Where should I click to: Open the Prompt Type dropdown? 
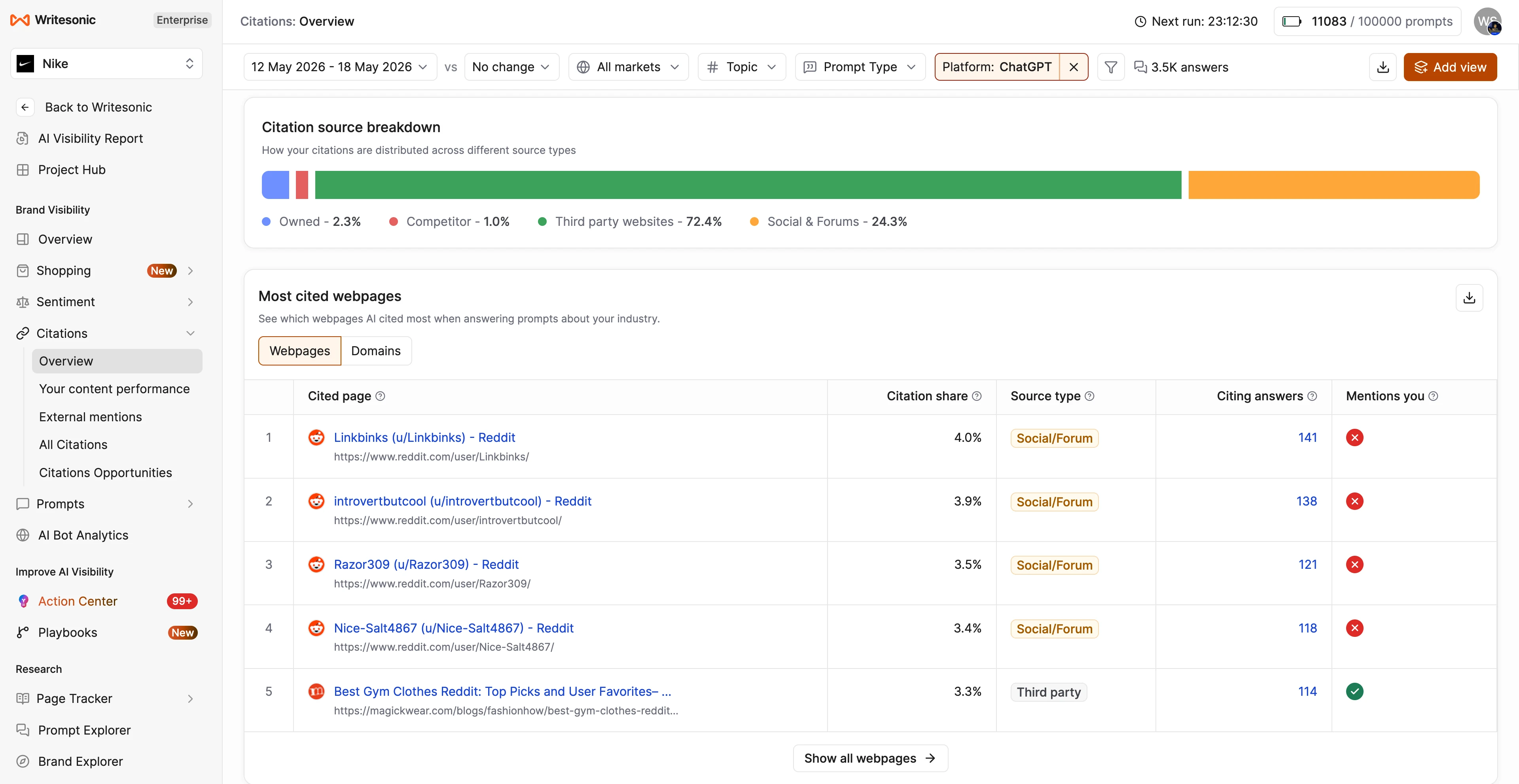(860, 67)
